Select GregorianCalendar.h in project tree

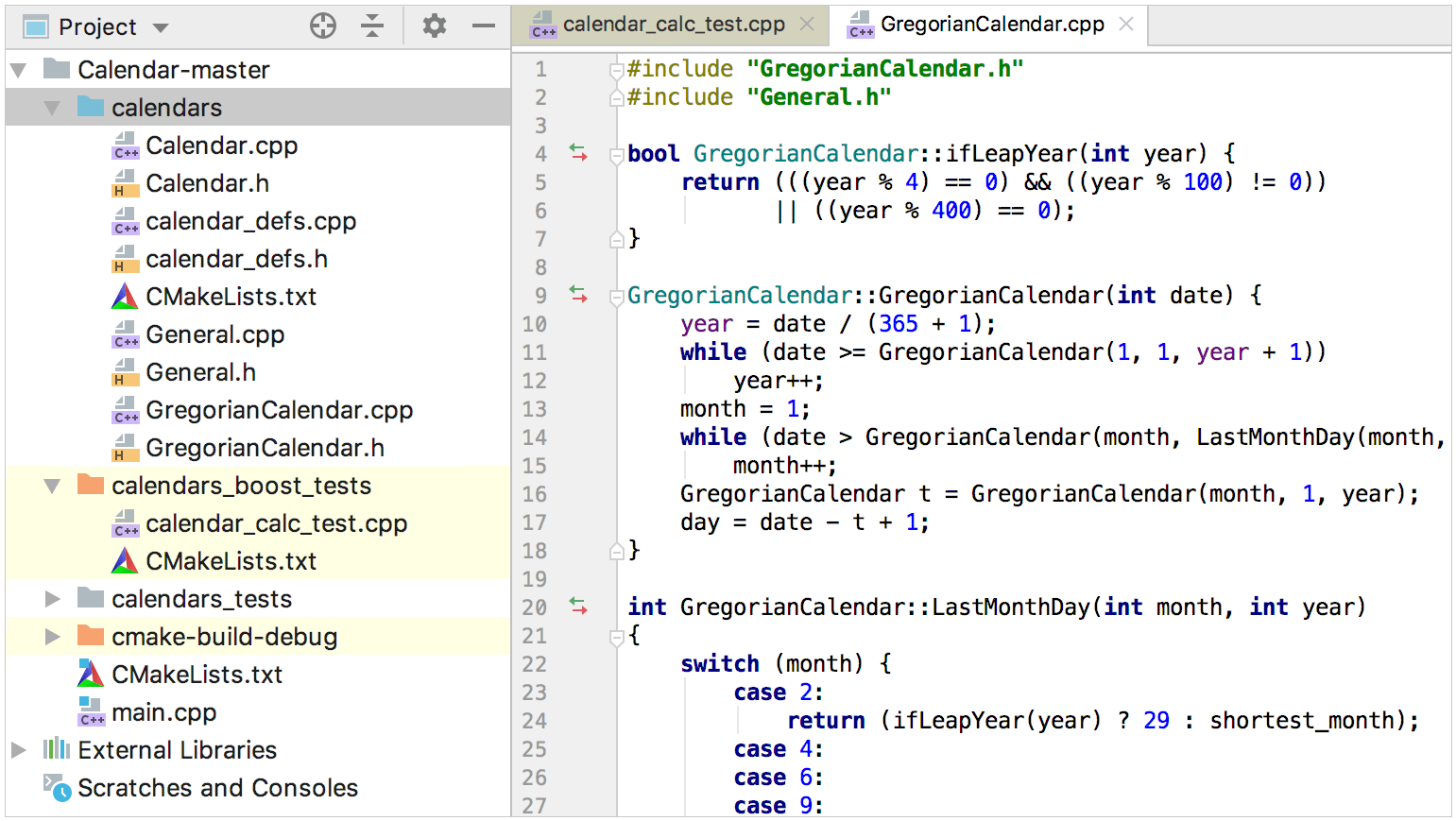click(x=266, y=448)
